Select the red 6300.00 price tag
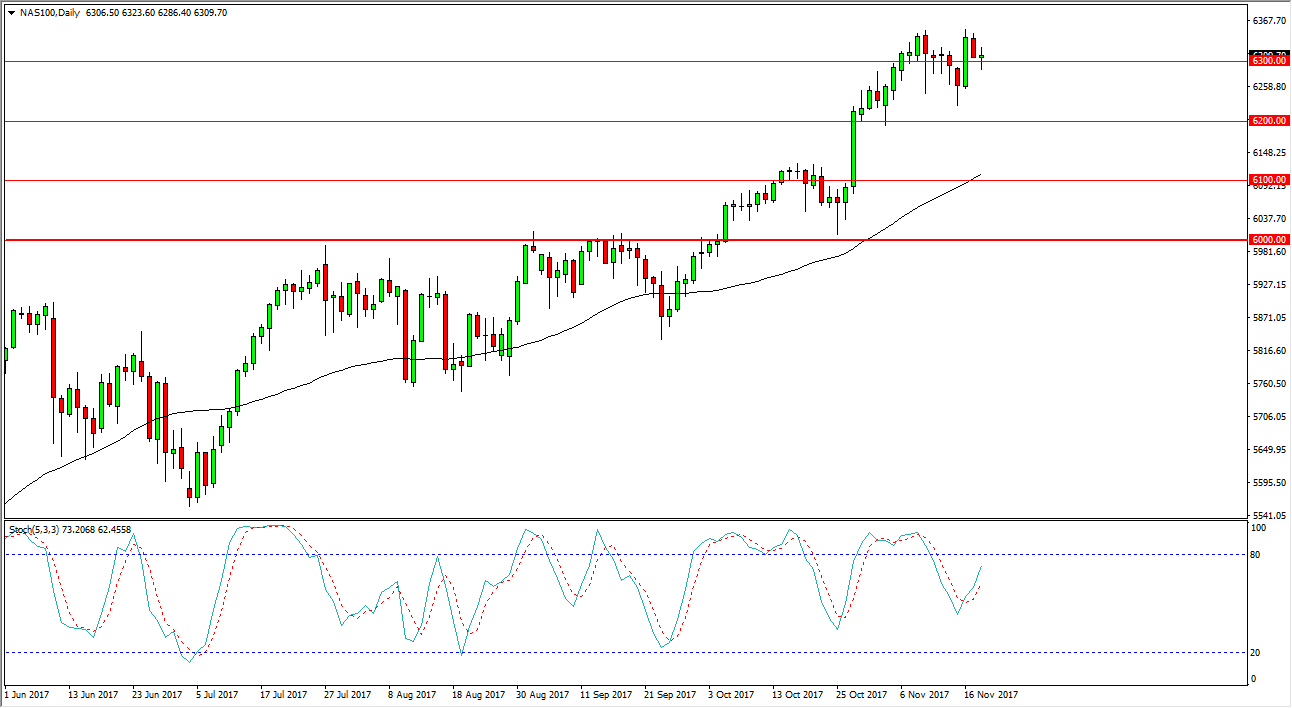The height and width of the screenshot is (708, 1292). [x=1270, y=59]
